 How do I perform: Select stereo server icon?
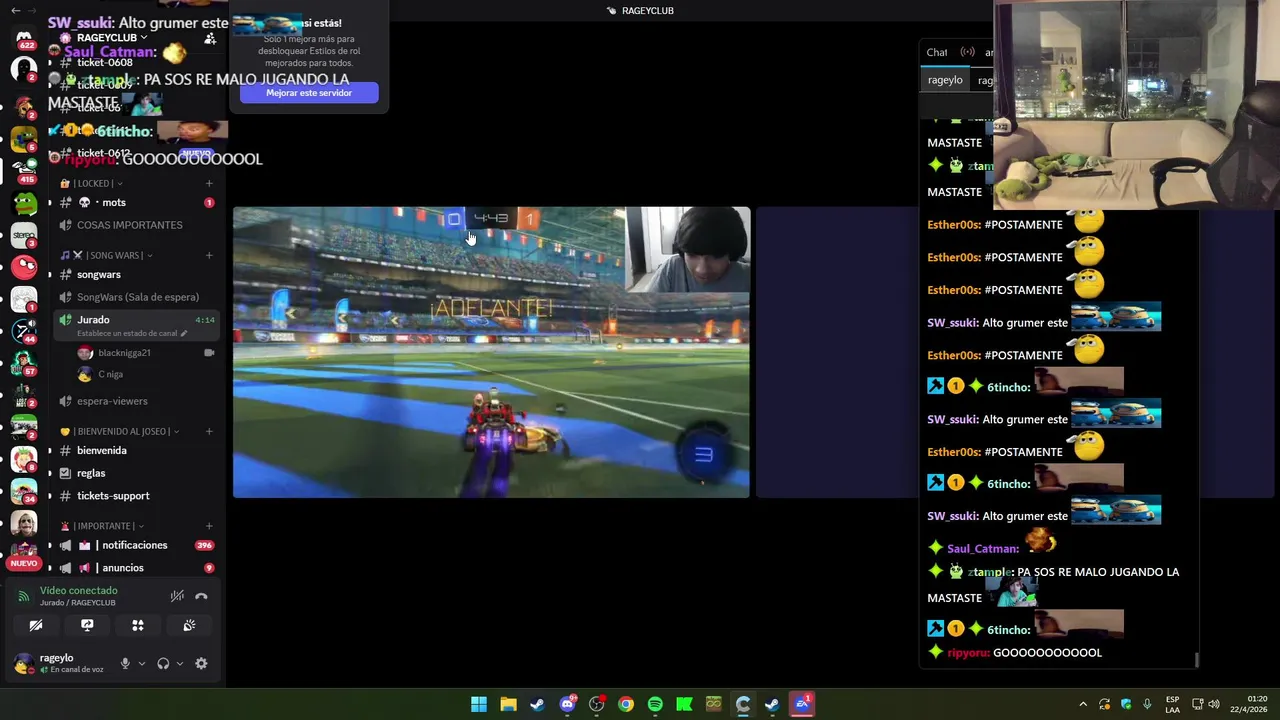tap(24, 236)
